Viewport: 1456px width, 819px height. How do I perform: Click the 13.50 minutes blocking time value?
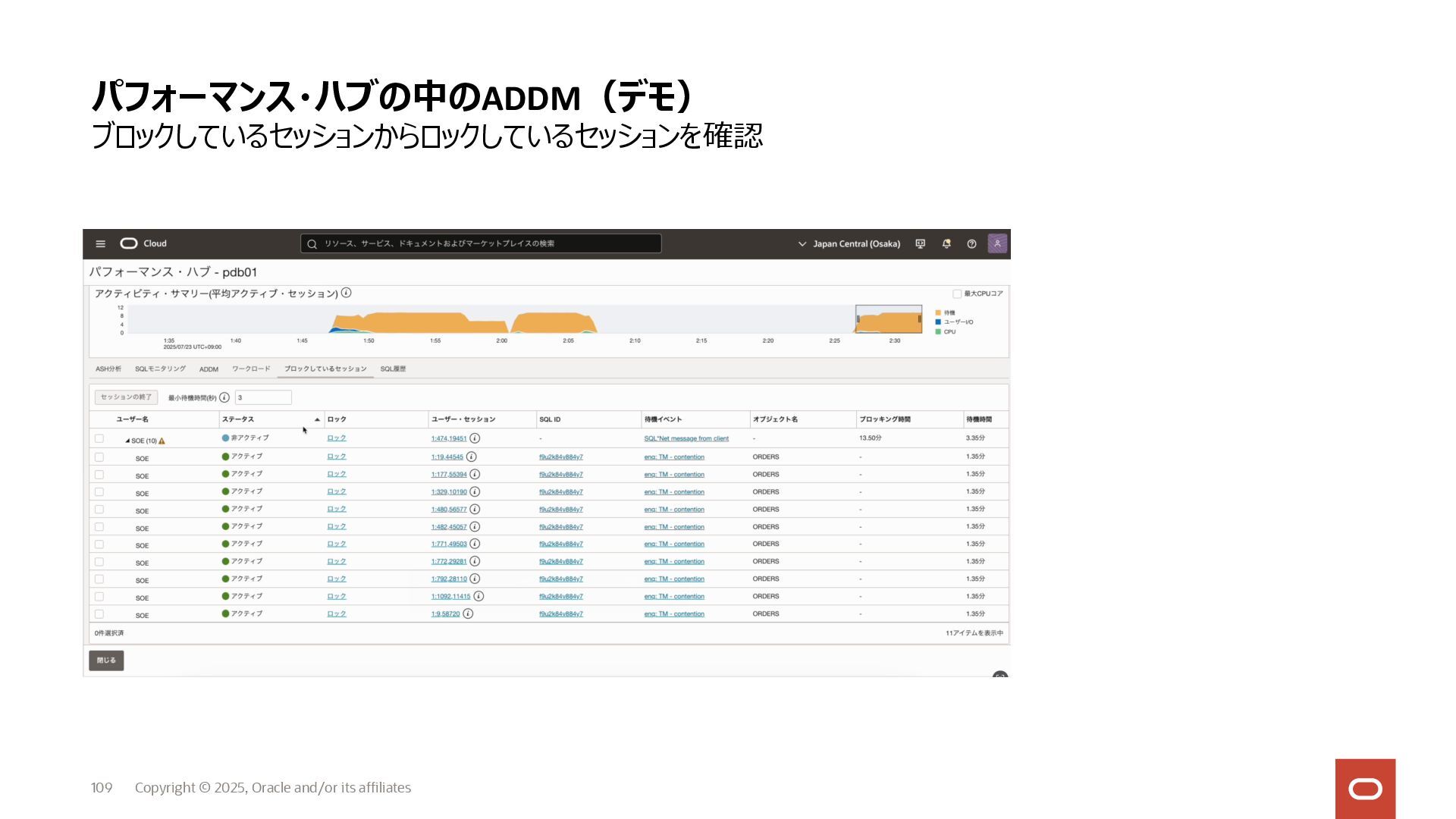pyautogui.click(x=871, y=438)
